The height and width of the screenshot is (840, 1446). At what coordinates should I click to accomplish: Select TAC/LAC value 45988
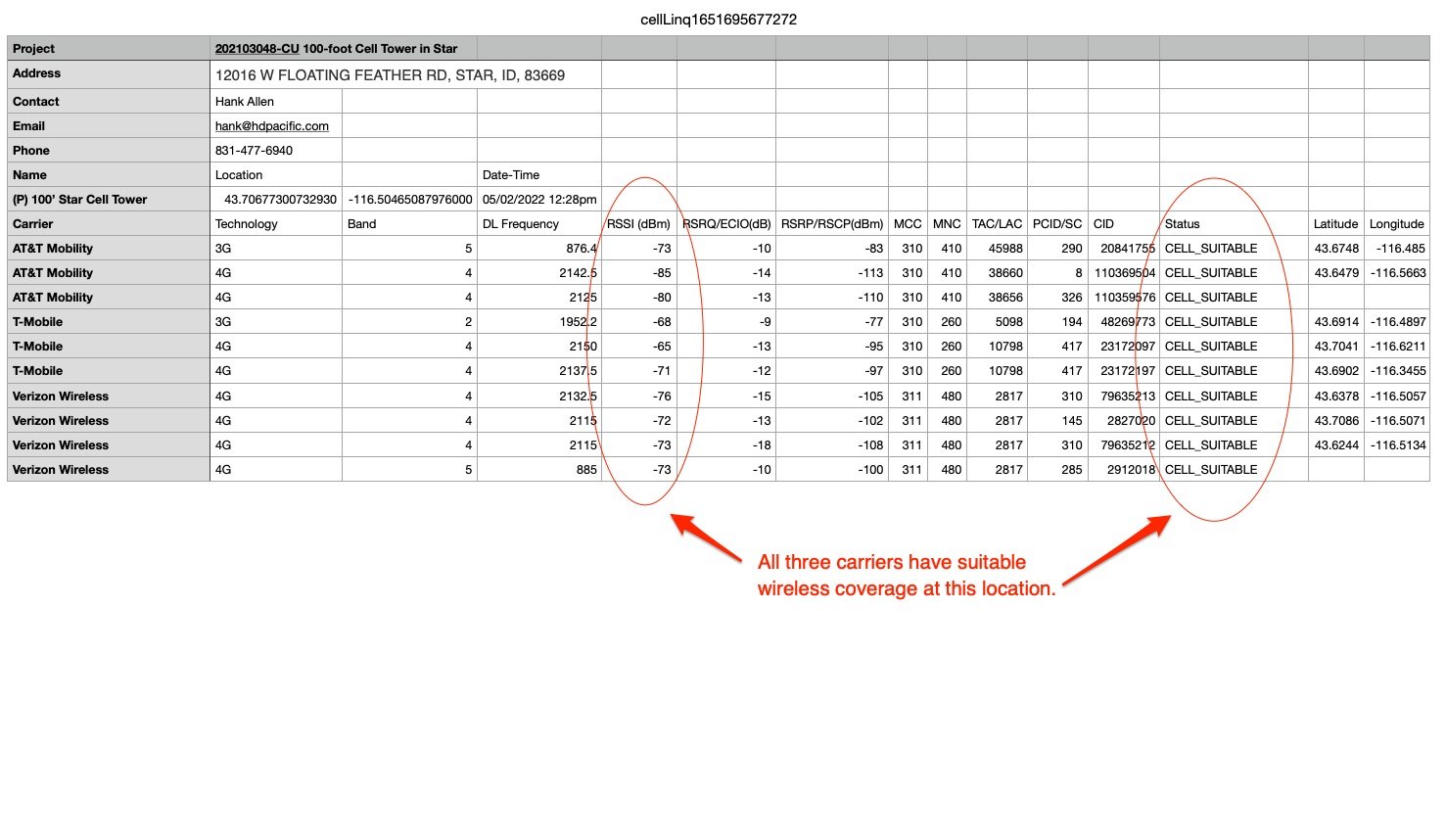tap(997, 248)
